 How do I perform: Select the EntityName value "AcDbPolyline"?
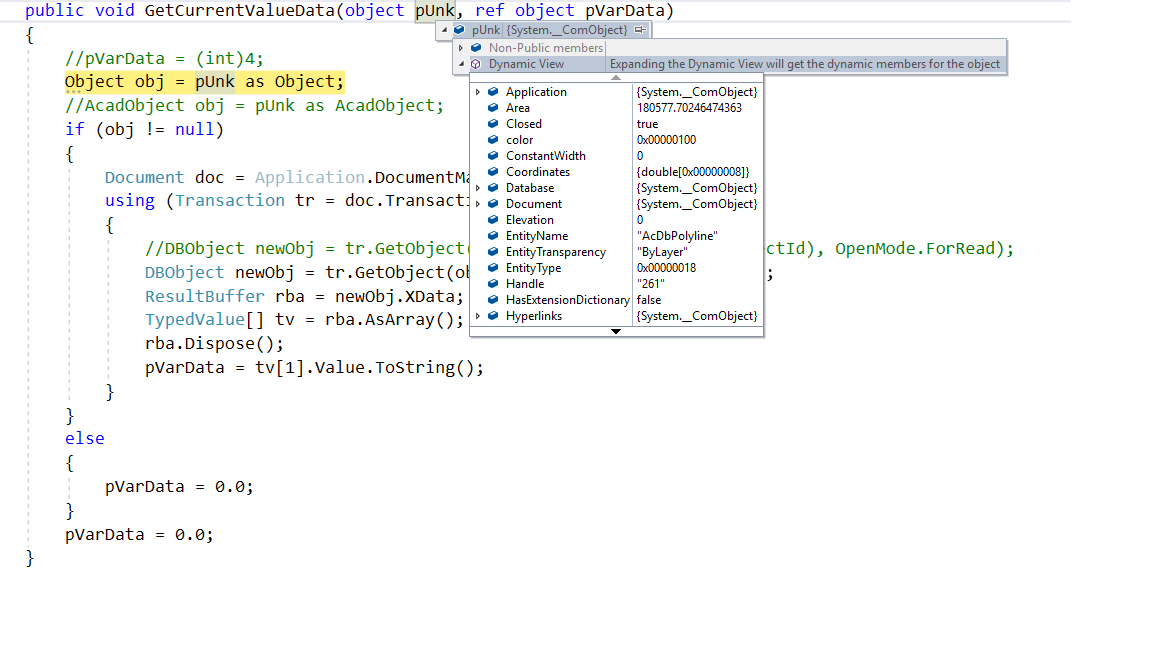tap(677, 236)
